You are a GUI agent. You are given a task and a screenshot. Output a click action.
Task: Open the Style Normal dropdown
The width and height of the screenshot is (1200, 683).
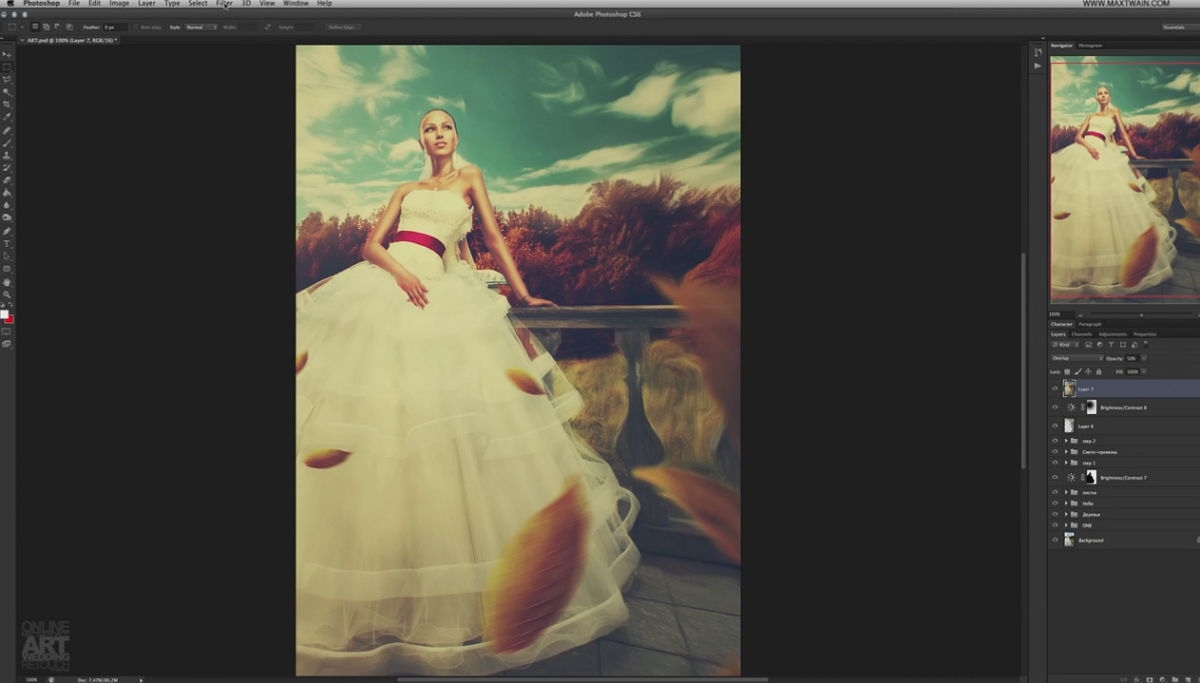coord(201,27)
